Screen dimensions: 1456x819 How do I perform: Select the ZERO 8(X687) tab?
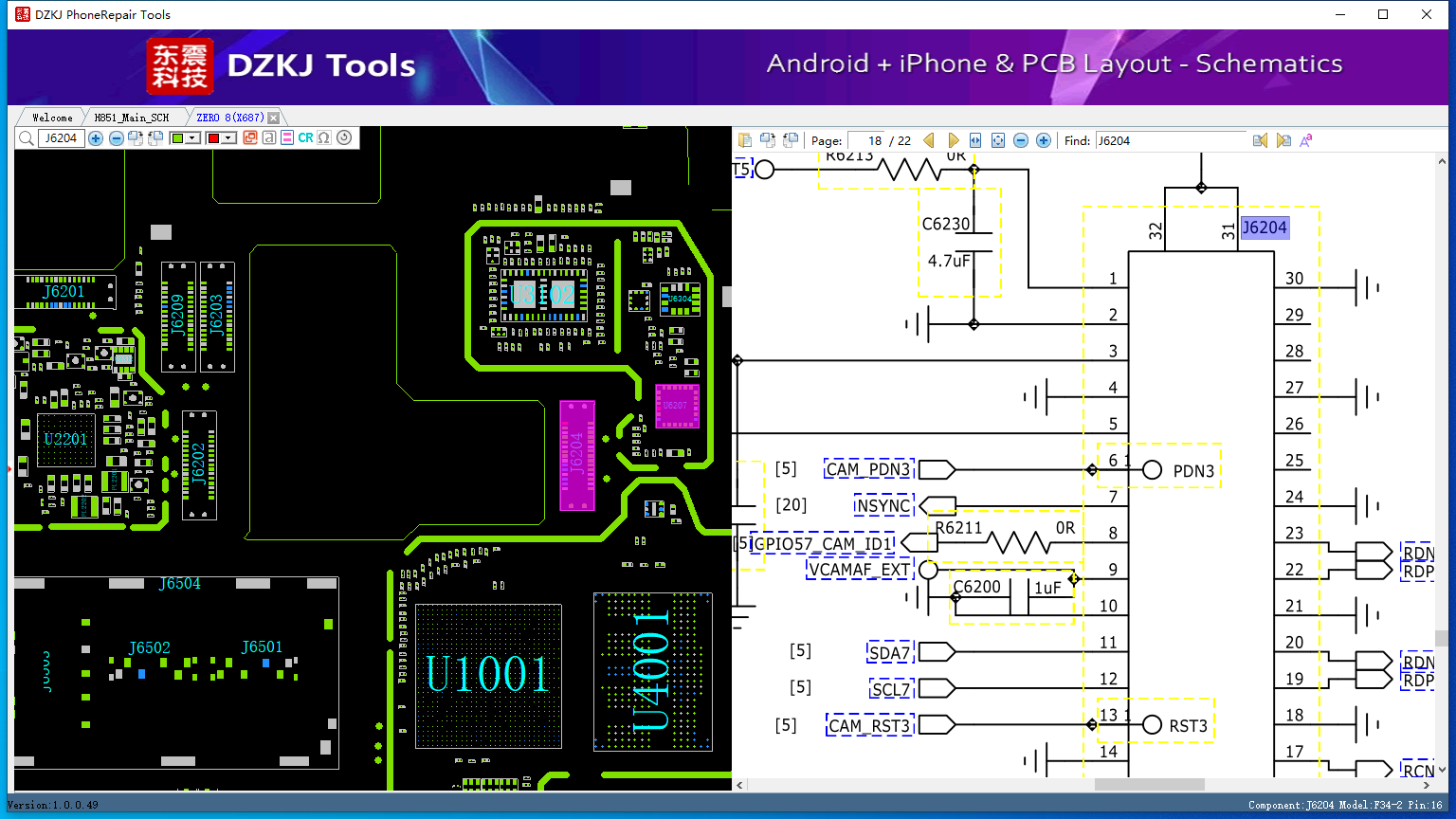pyautogui.click(x=229, y=118)
